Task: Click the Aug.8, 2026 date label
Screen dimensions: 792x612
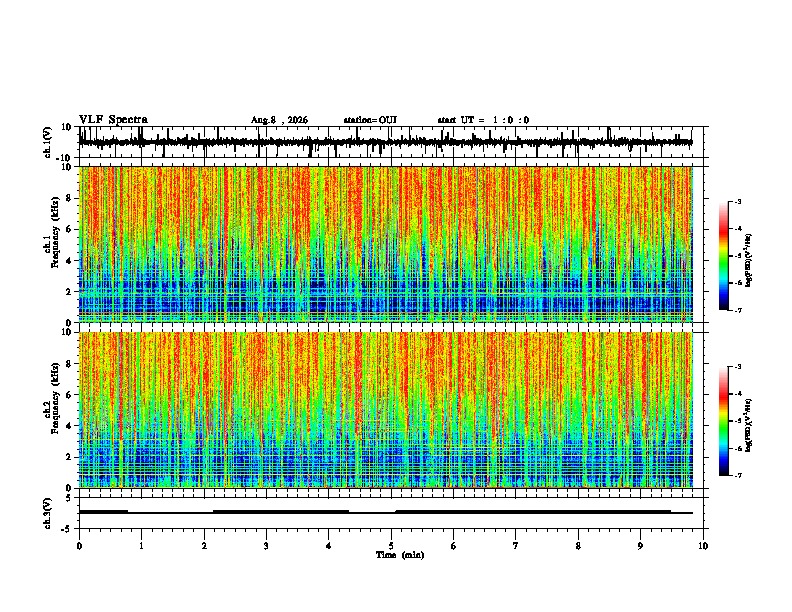Action: pos(279,120)
